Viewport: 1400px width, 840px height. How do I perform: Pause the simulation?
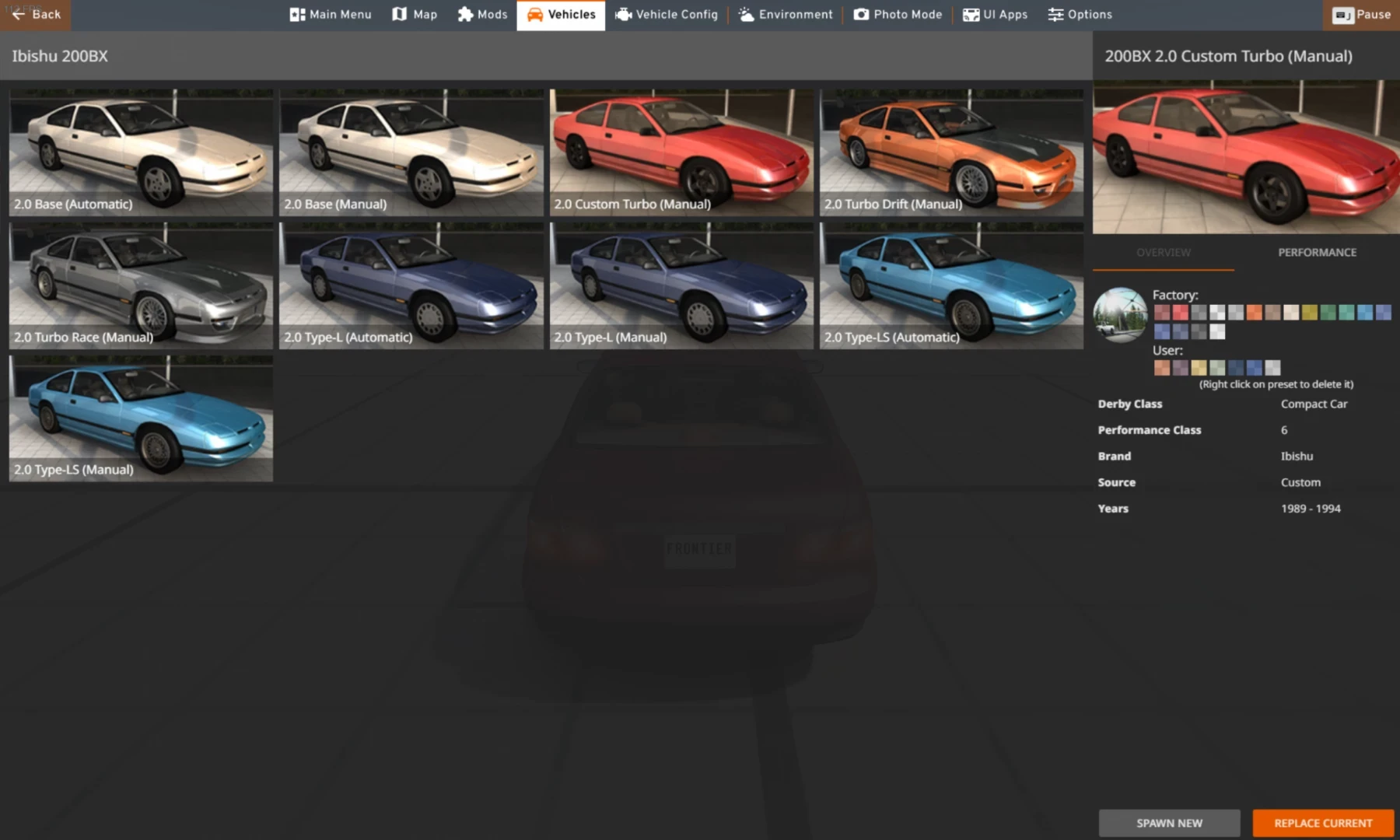[1360, 14]
